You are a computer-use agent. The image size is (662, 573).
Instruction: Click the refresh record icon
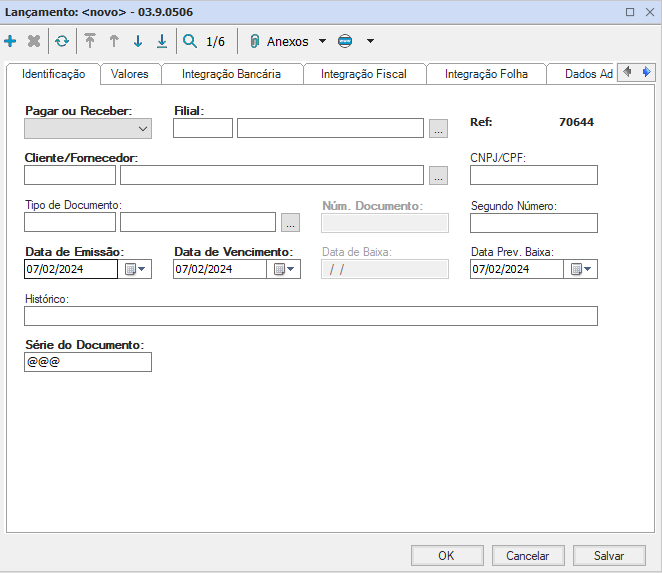point(62,41)
